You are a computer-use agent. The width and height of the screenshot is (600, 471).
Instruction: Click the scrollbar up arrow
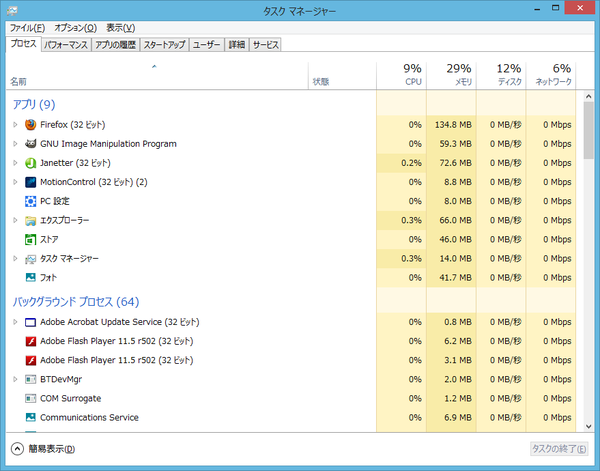click(589, 96)
